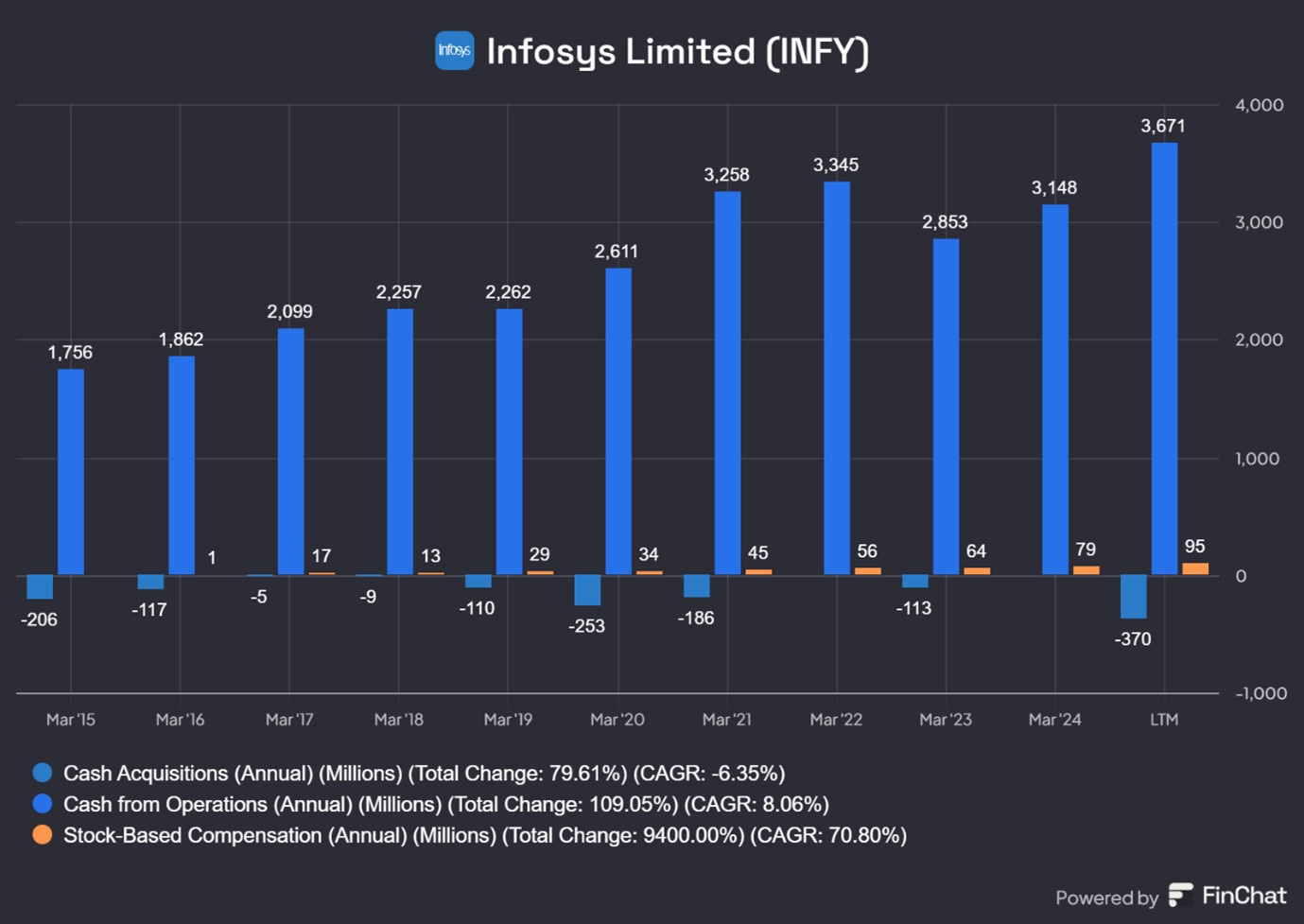1304x924 pixels.
Task: Click the Mar '17 x-axis label
Action: (x=289, y=720)
